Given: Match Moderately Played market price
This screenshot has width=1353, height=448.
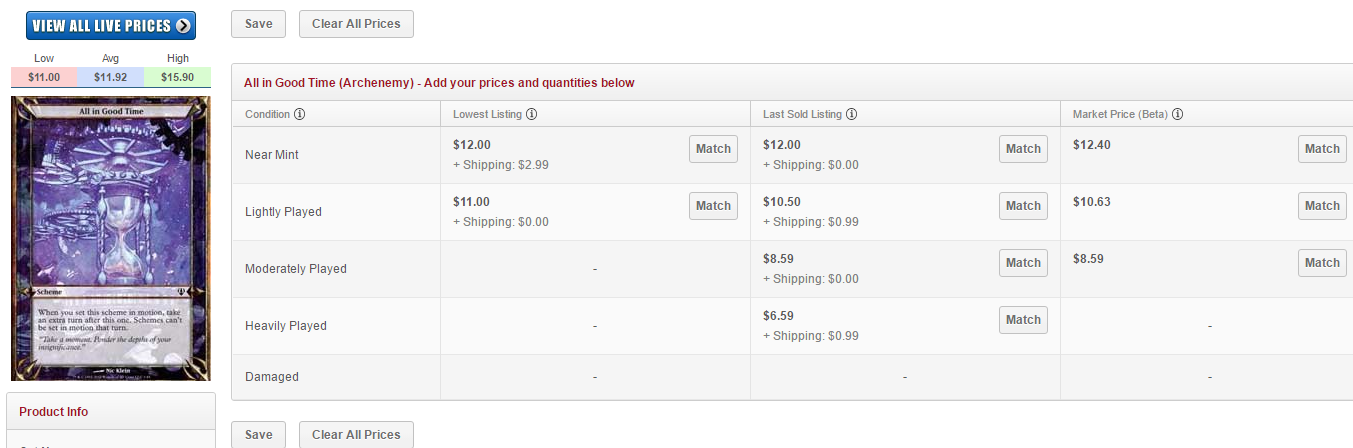Looking at the screenshot, I should click(x=1322, y=263).
